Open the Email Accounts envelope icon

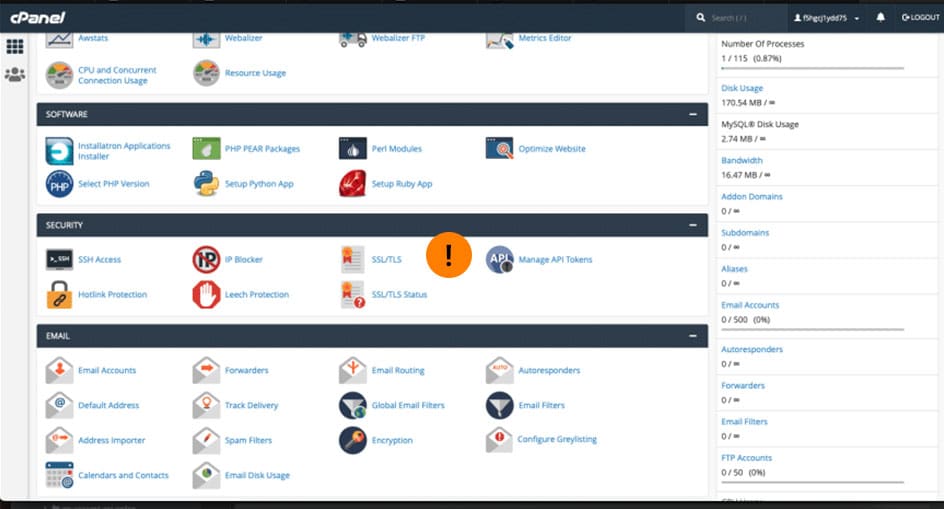(x=59, y=370)
